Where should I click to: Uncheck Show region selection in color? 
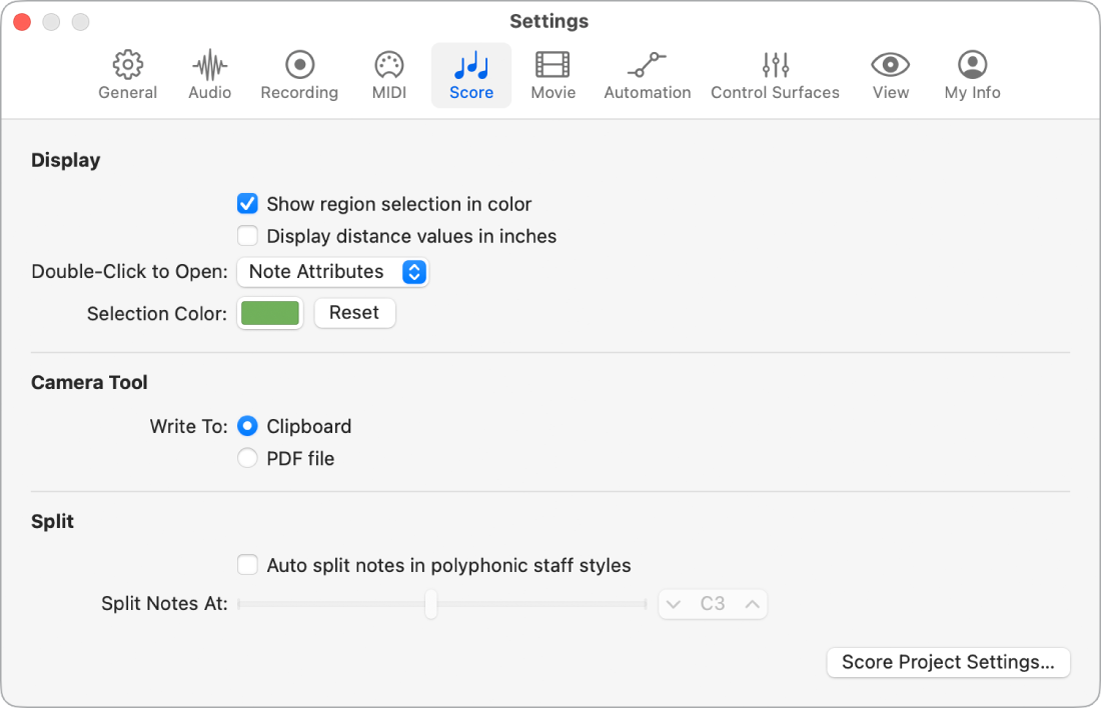[247, 204]
